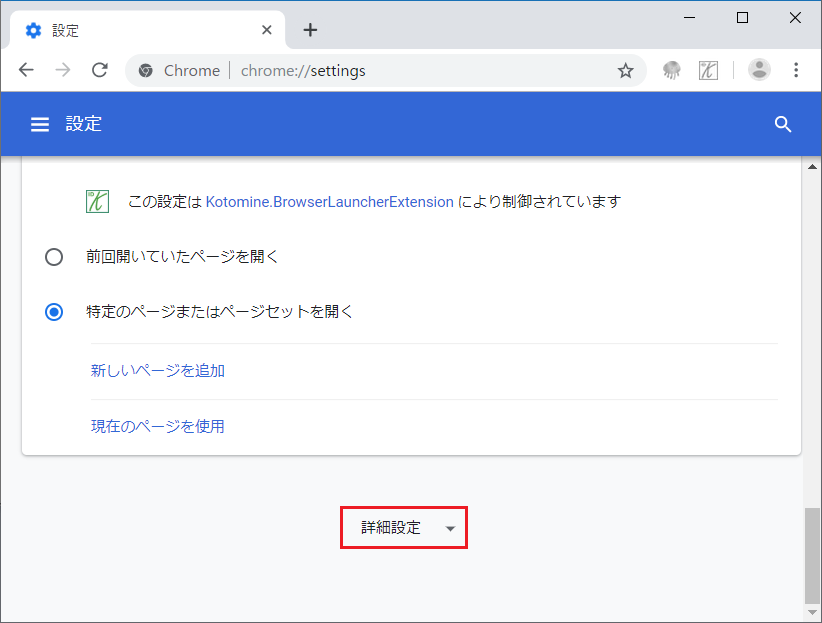Viewport: 822px width, 623px height.
Task: Open a new tab with plus button
Action: 310,30
